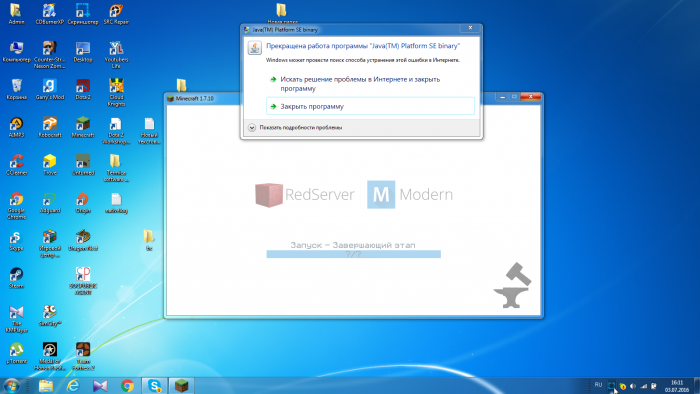Open Google Chrome desktop shortcut

pos(17,206)
